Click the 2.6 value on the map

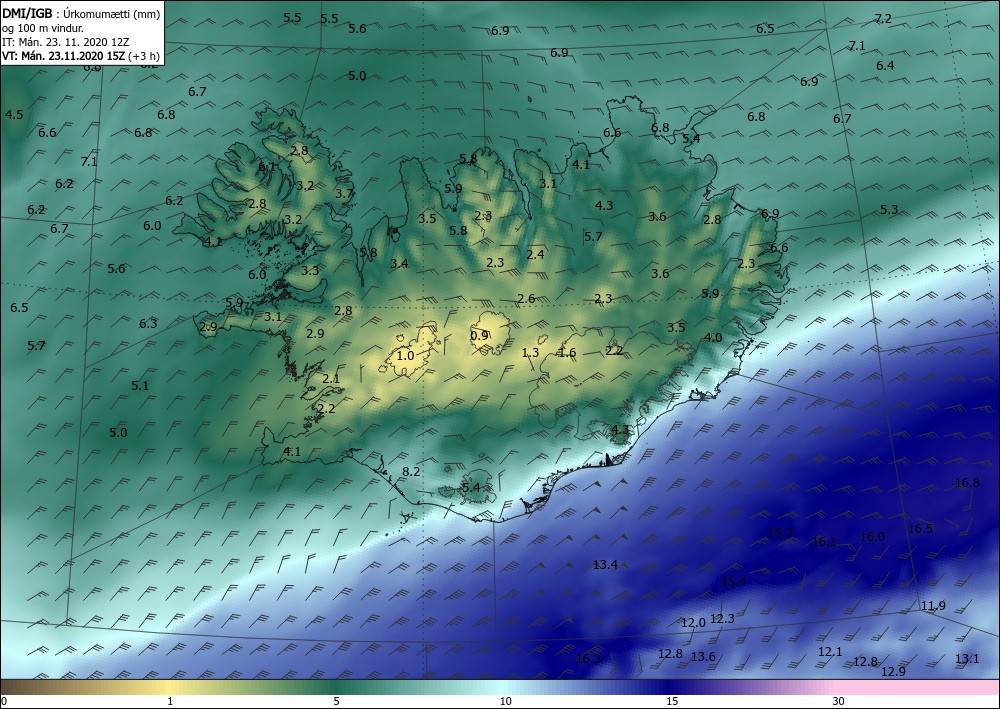coord(526,298)
